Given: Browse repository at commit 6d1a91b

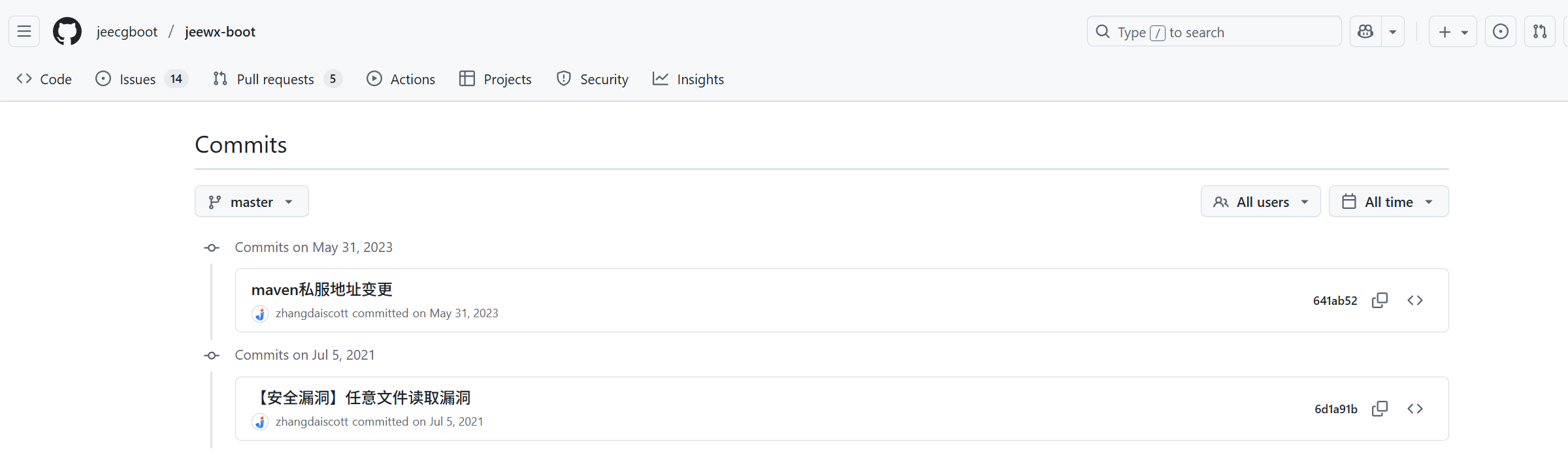Looking at the screenshot, I should coord(1415,409).
